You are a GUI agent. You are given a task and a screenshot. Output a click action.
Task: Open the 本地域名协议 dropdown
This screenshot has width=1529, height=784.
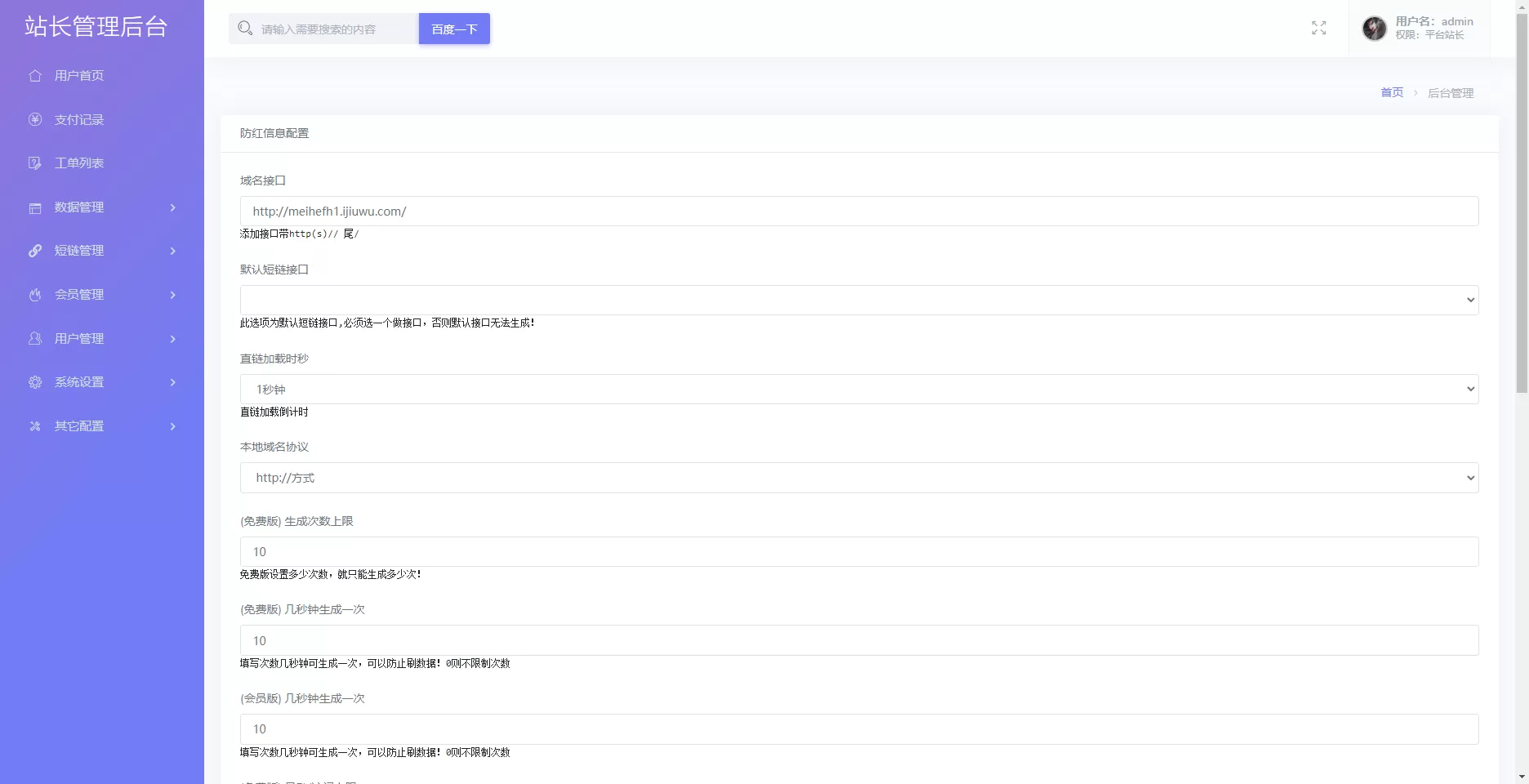click(858, 478)
